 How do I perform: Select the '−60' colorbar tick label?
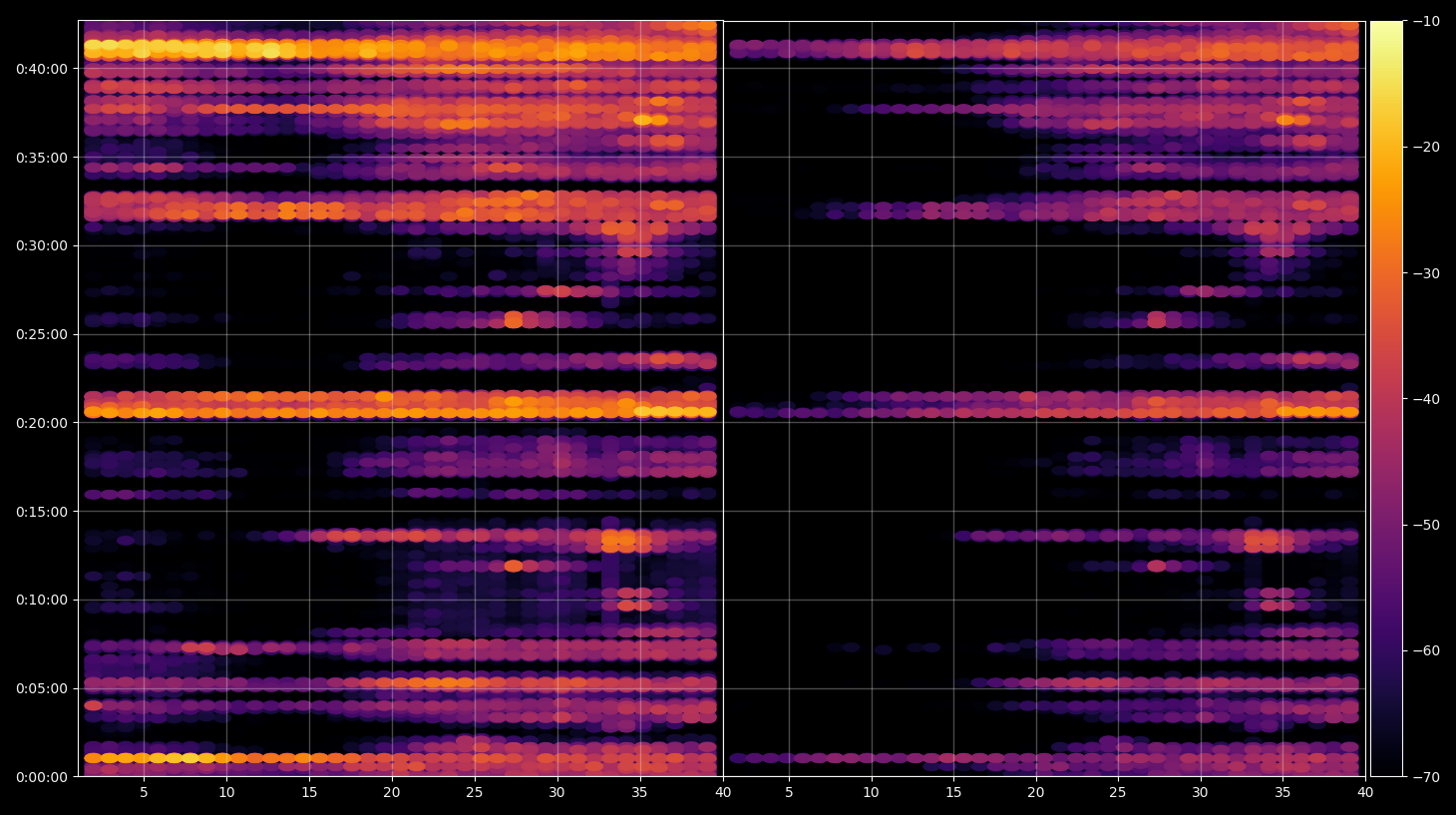click(x=1426, y=650)
